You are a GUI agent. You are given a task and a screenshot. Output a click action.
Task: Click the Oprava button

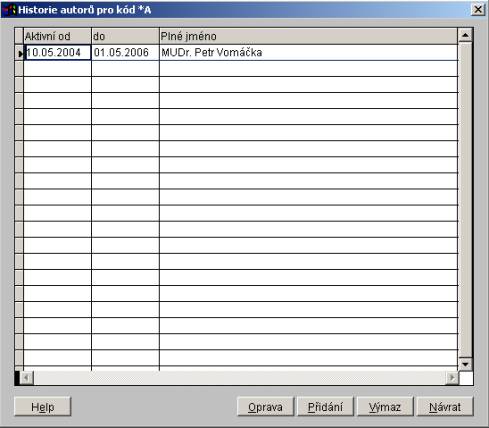265,407
